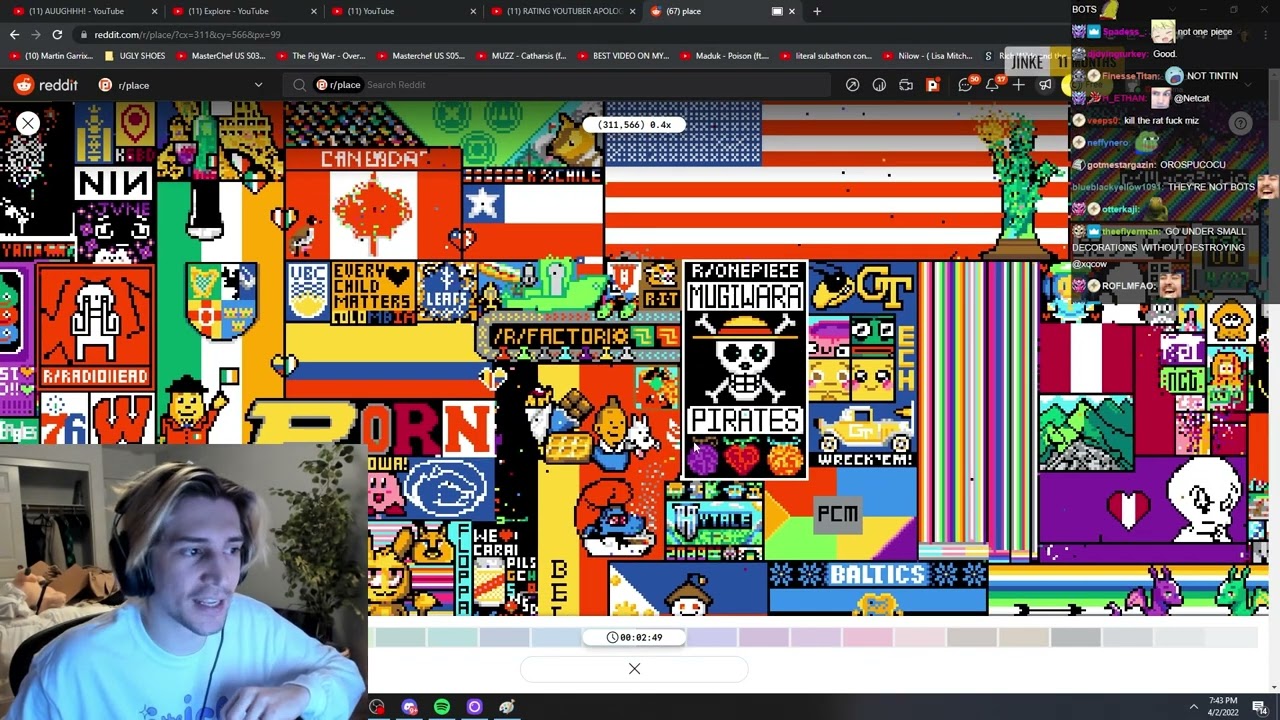The image size is (1280, 720).
Task: Click the media indicator icon on place tab
Action: pyautogui.click(x=777, y=11)
